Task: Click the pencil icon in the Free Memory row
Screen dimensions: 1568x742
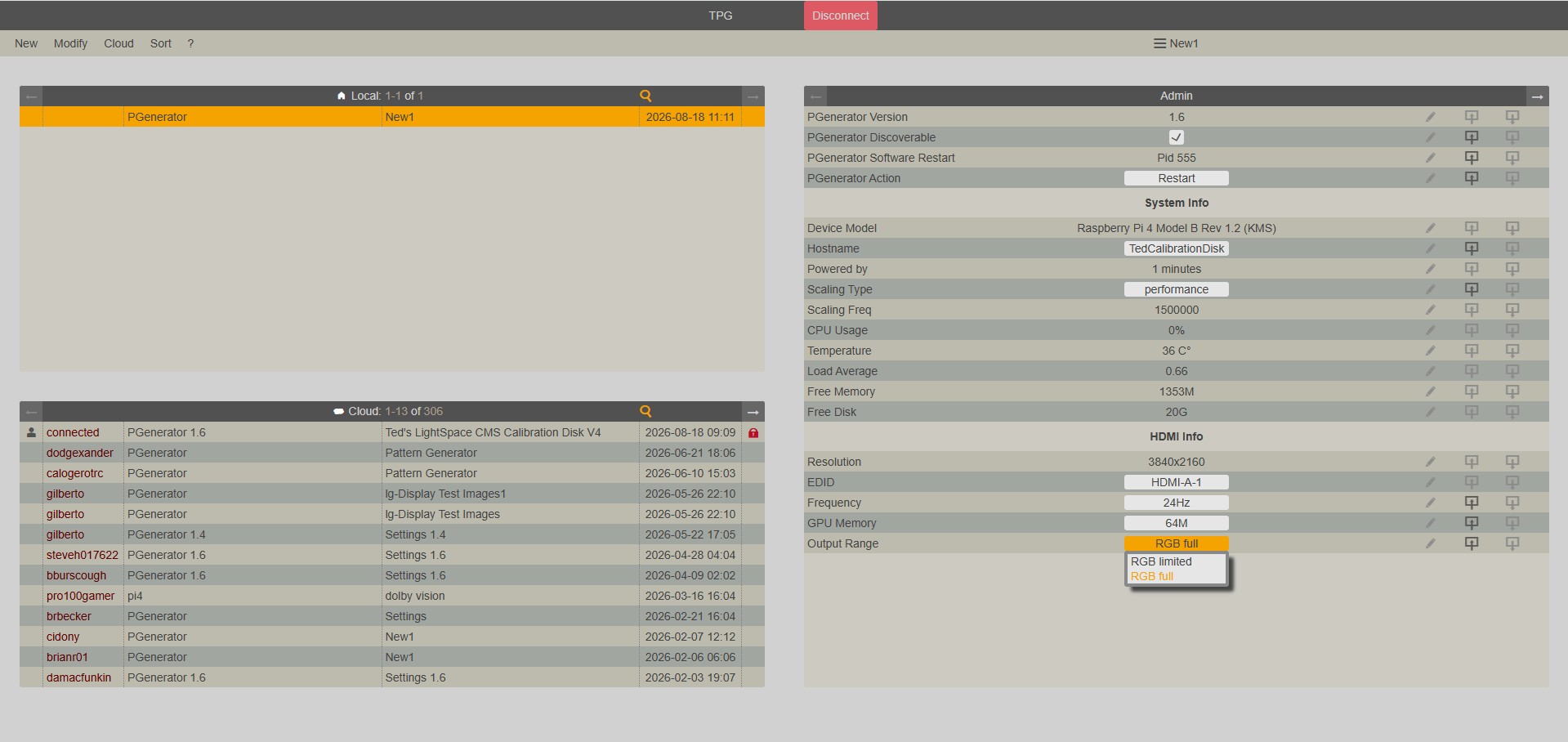Action: pos(1431,391)
